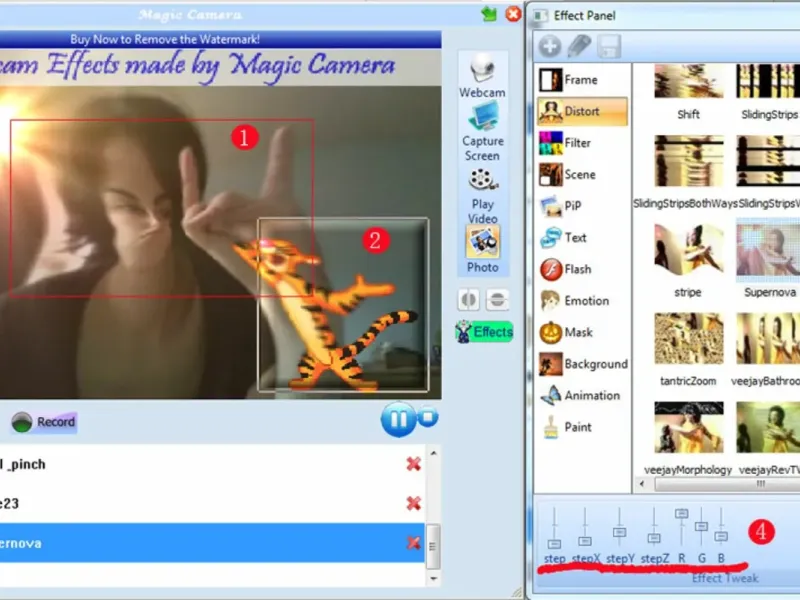Pause the video preview
Screen dimensions: 800x600
[x=398, y=419]
